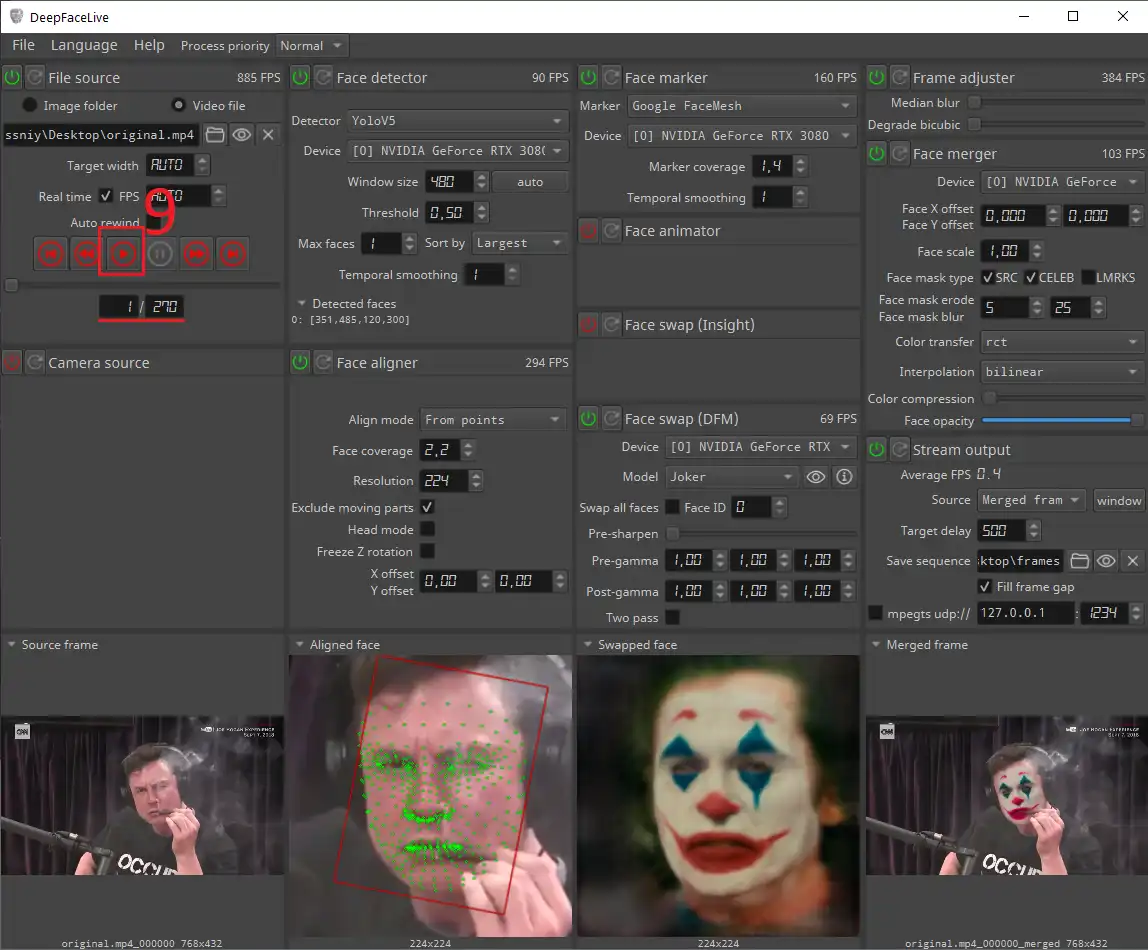Adjust the Face opacity slider
This screenshot has width=1148, height=950.
(1062, 420)
